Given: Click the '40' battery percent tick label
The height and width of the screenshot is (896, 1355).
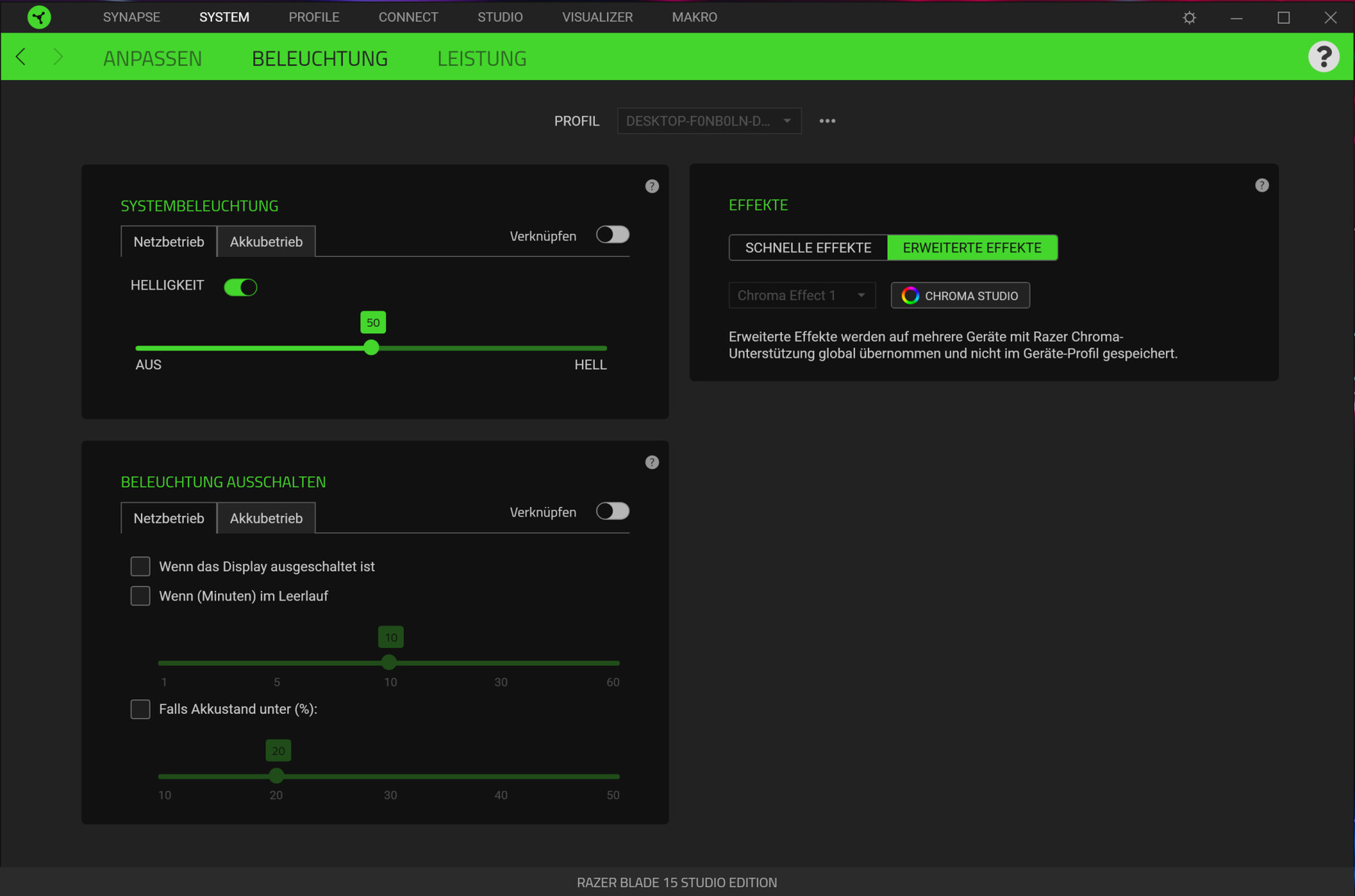Looking at the screenshot, I should click(501, 796).
